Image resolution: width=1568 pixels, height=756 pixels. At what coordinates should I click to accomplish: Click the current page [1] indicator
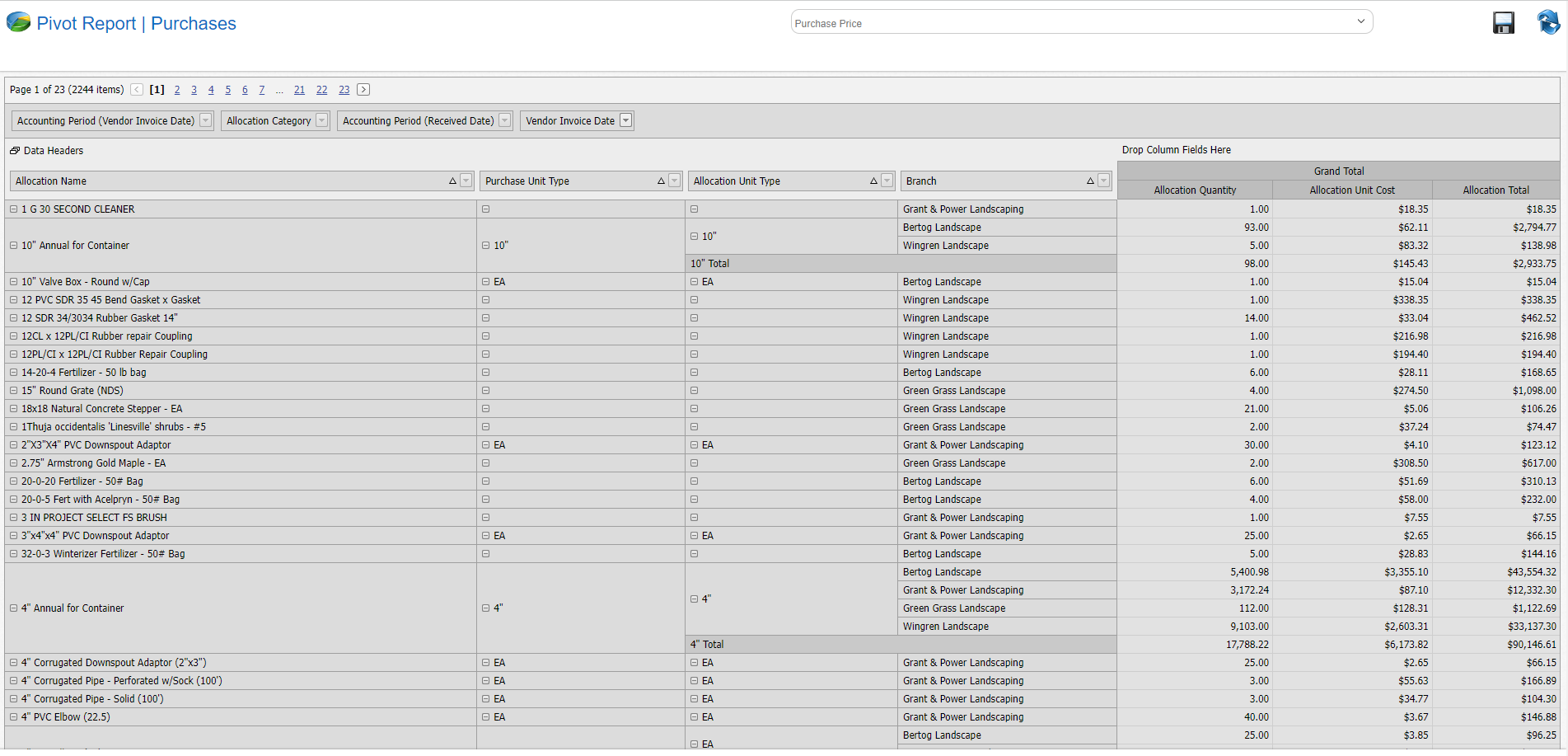point(157,90)
